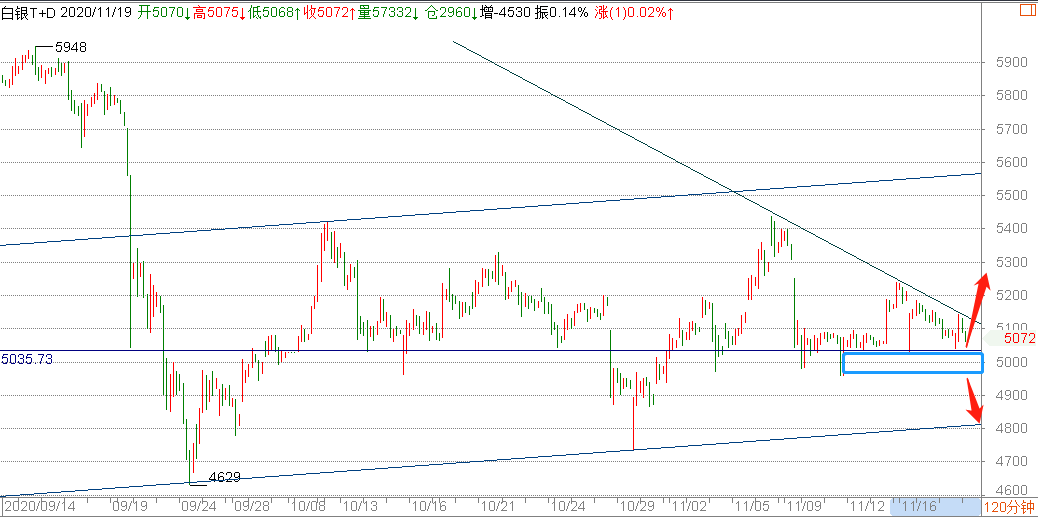The height and width of the screenshot is (517, 1038).
Task: Click the 09/19 date axis label
Action: pos(128,507)
